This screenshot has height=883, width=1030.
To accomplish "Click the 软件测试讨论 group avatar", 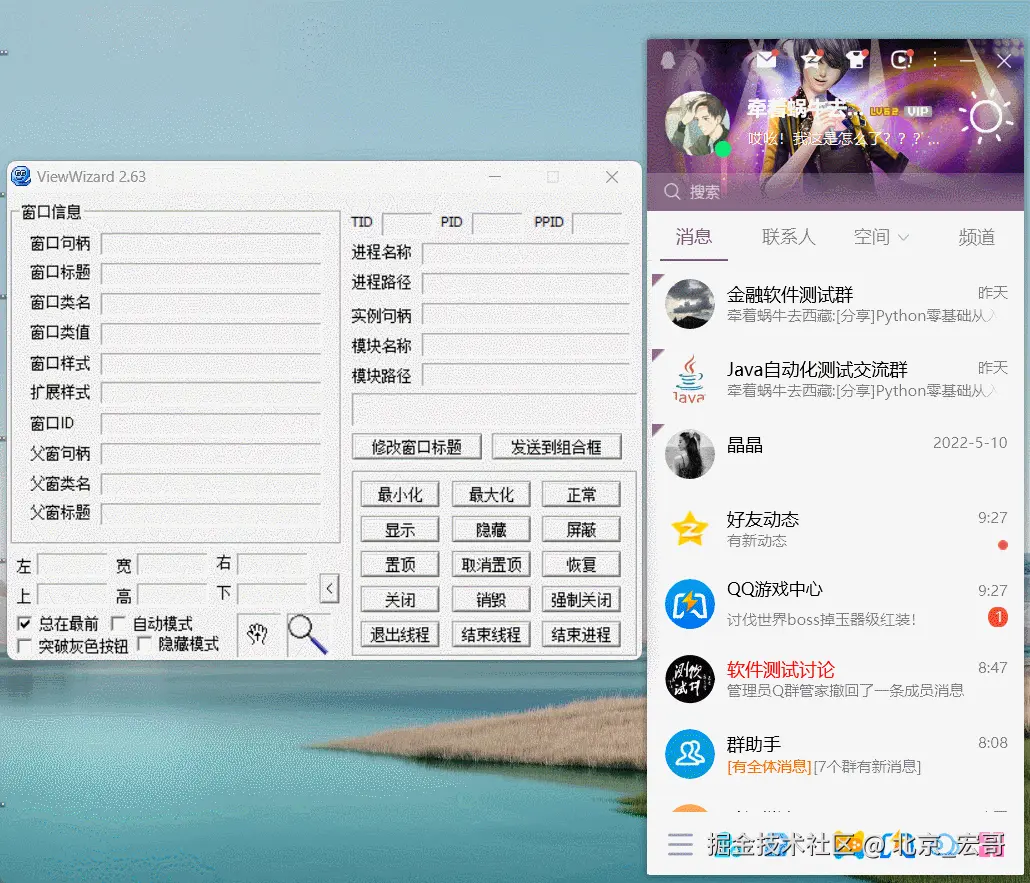I will coord(690,679).
